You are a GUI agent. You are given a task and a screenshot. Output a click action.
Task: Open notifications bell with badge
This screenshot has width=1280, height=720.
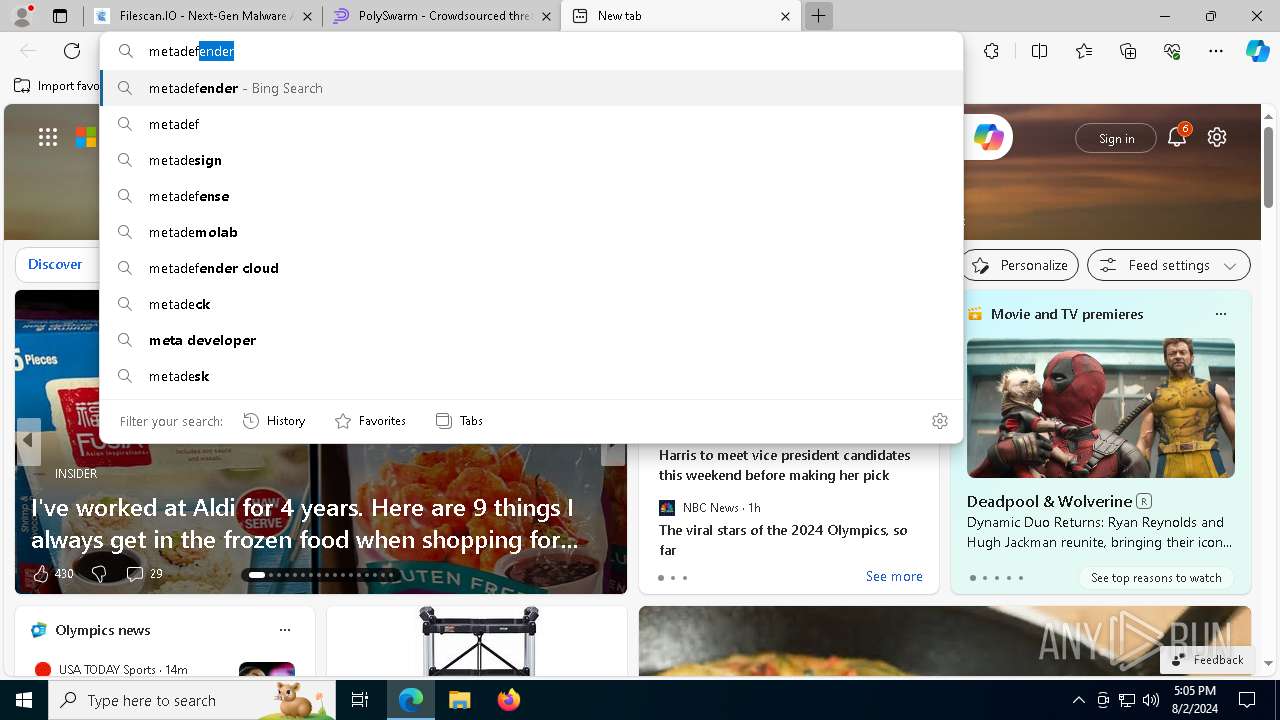pyautogui.click(x=1178, y=137)
